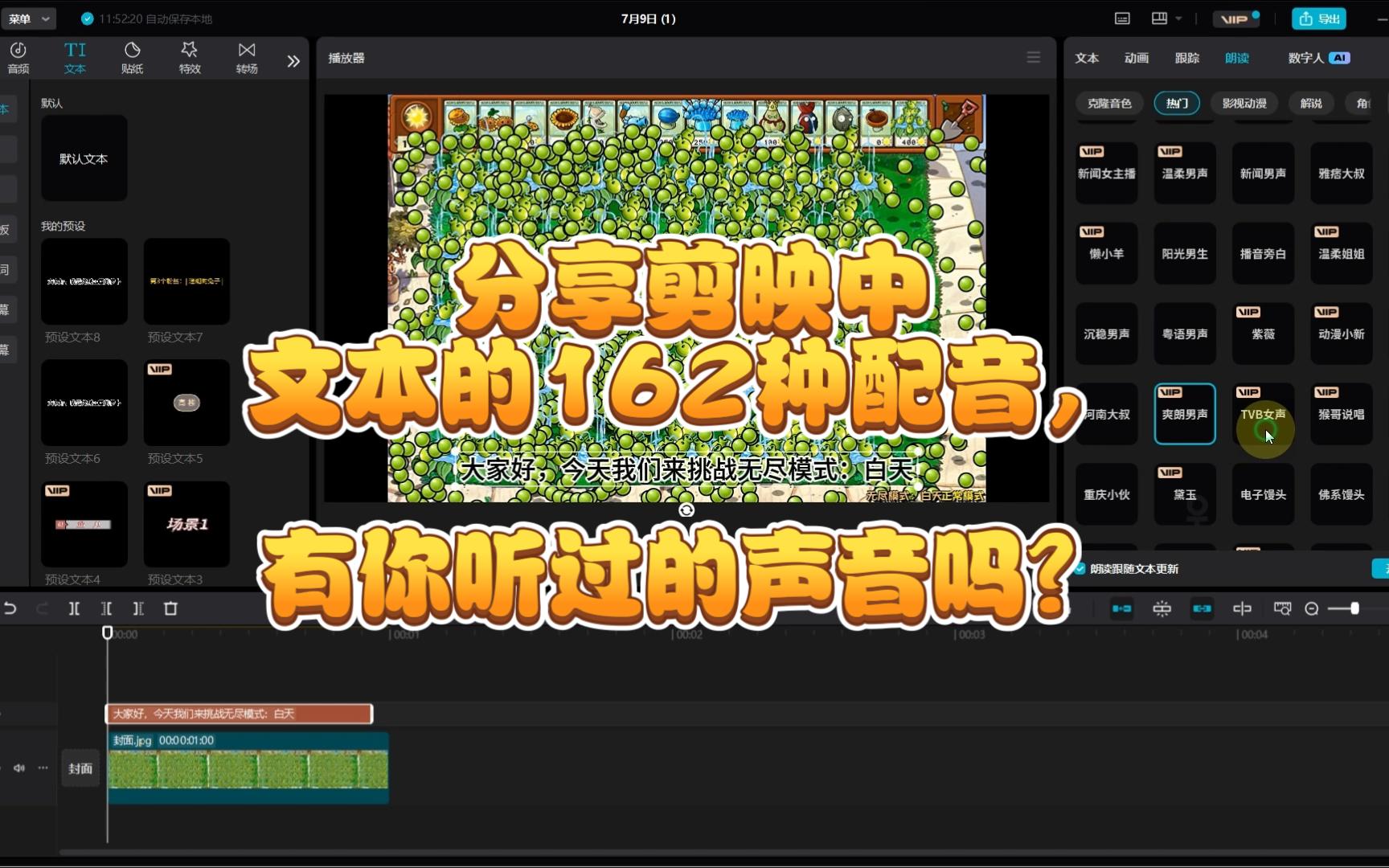Switch to the 数字人 AI tab
The image size is (1389, 868).
(1318, 58)
